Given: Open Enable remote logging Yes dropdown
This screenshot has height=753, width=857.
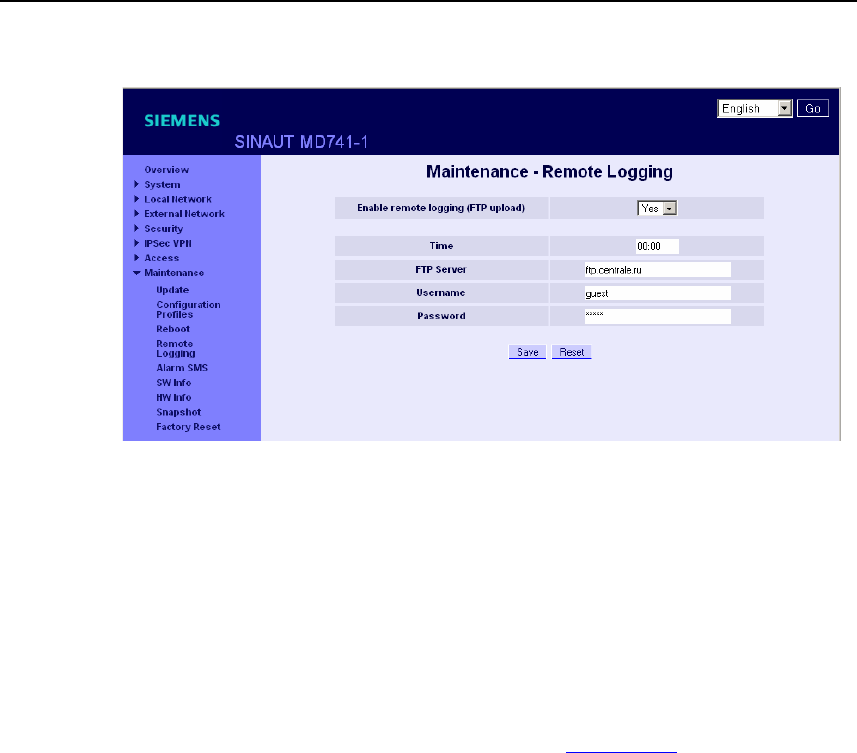Looking at the screenshot, I should point(657,208).
